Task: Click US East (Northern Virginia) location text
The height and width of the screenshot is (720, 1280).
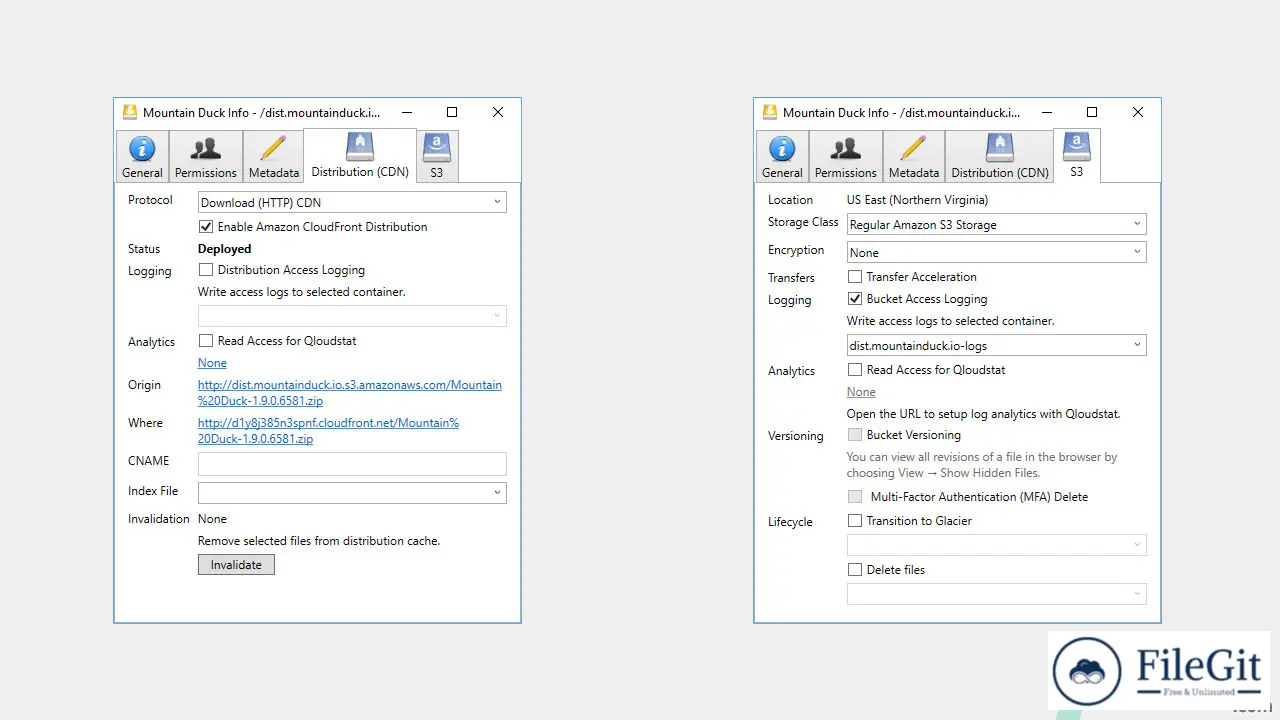Action: (917, 200)
